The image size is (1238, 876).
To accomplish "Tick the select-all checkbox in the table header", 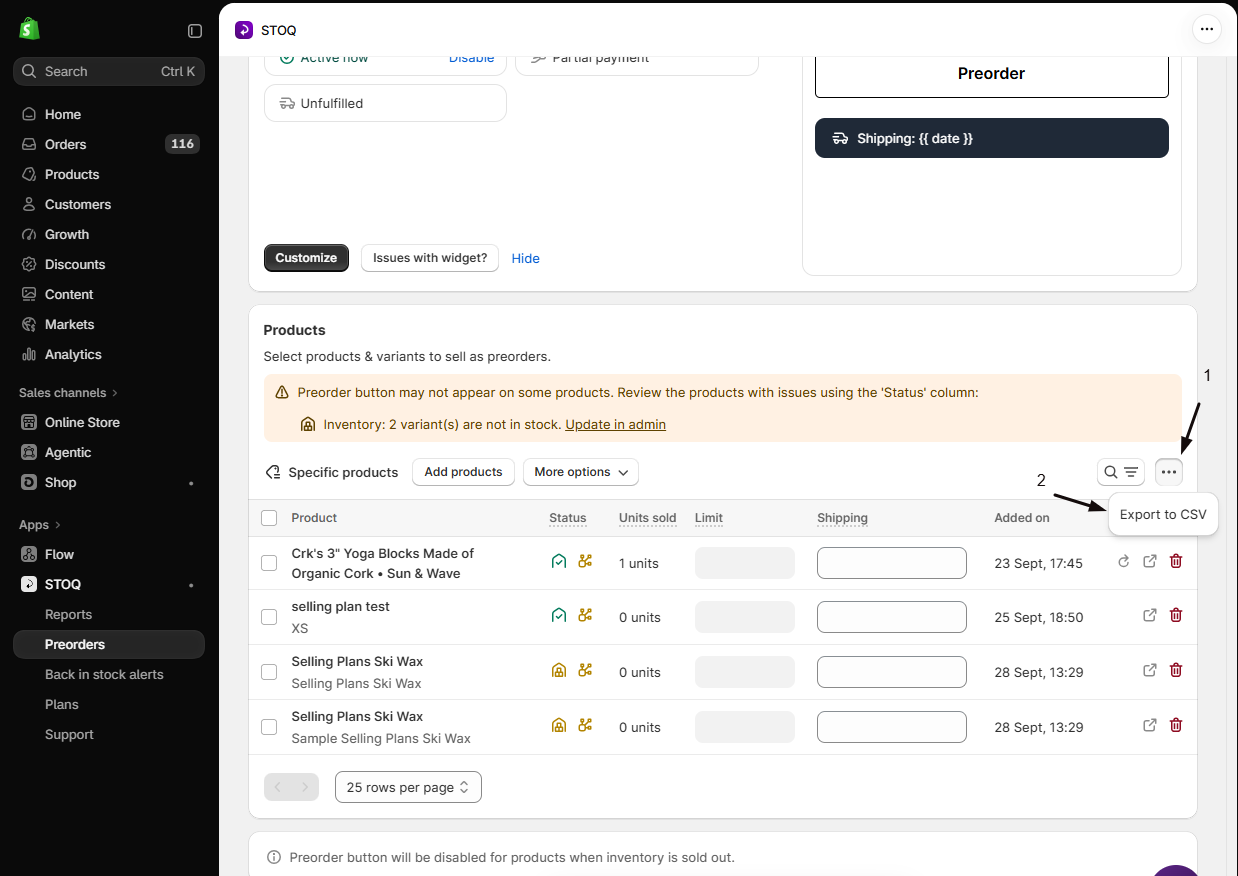I will coord(269,518).
